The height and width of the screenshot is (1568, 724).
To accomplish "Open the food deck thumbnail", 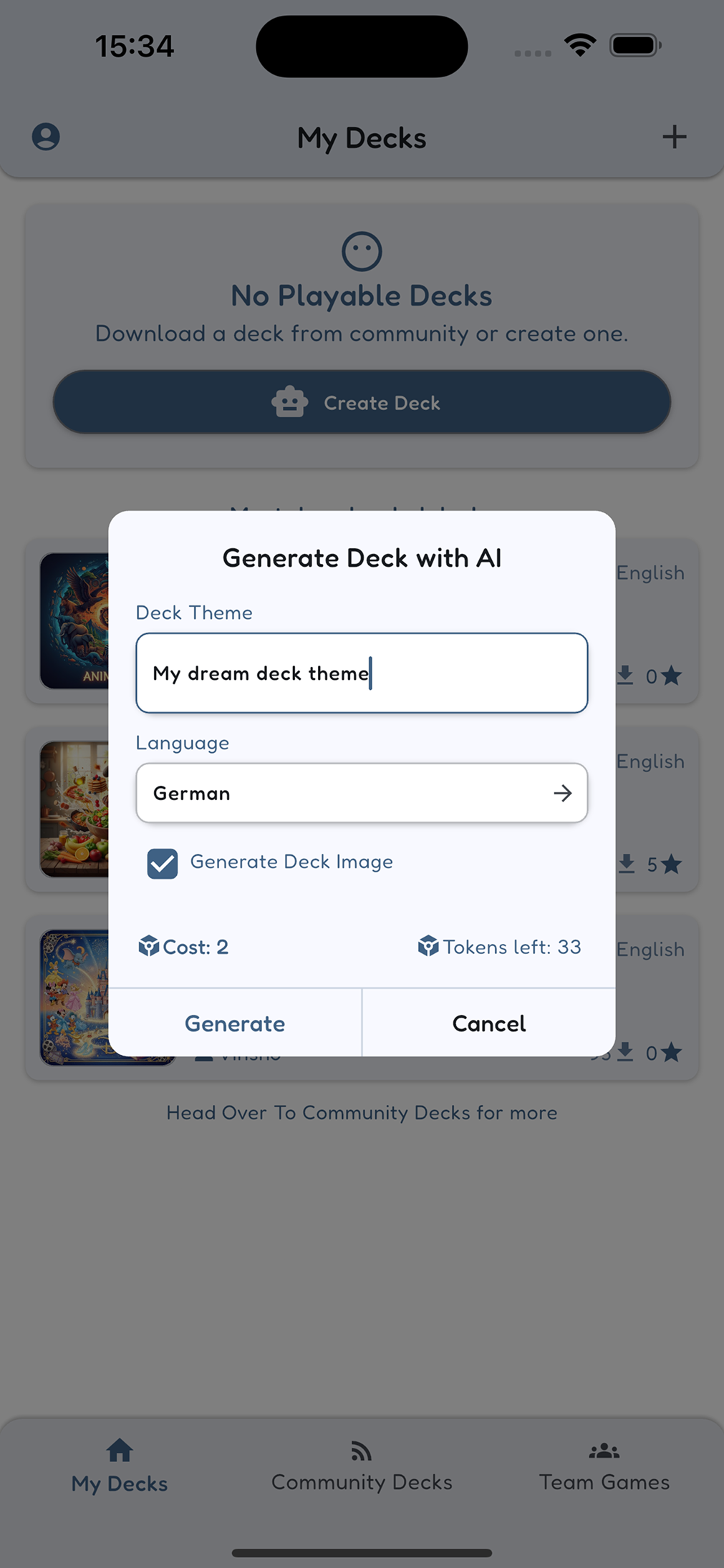I will 74,809.
